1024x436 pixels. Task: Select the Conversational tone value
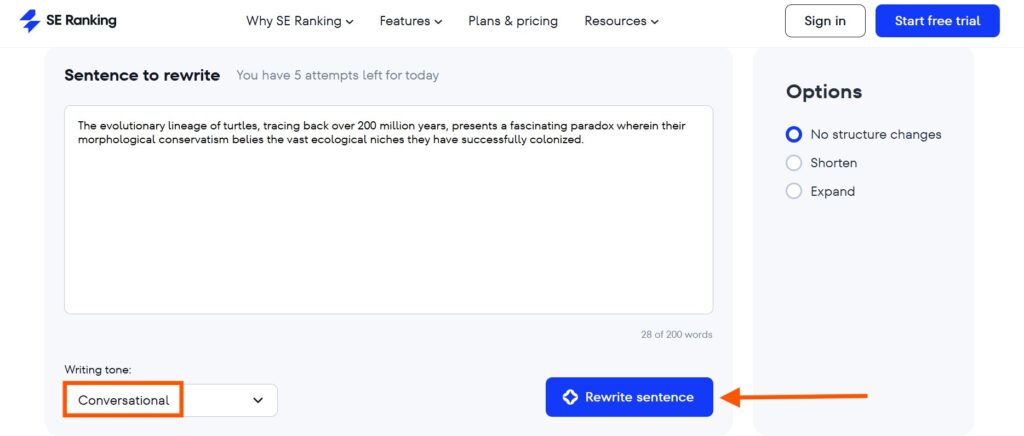(123, 400)
